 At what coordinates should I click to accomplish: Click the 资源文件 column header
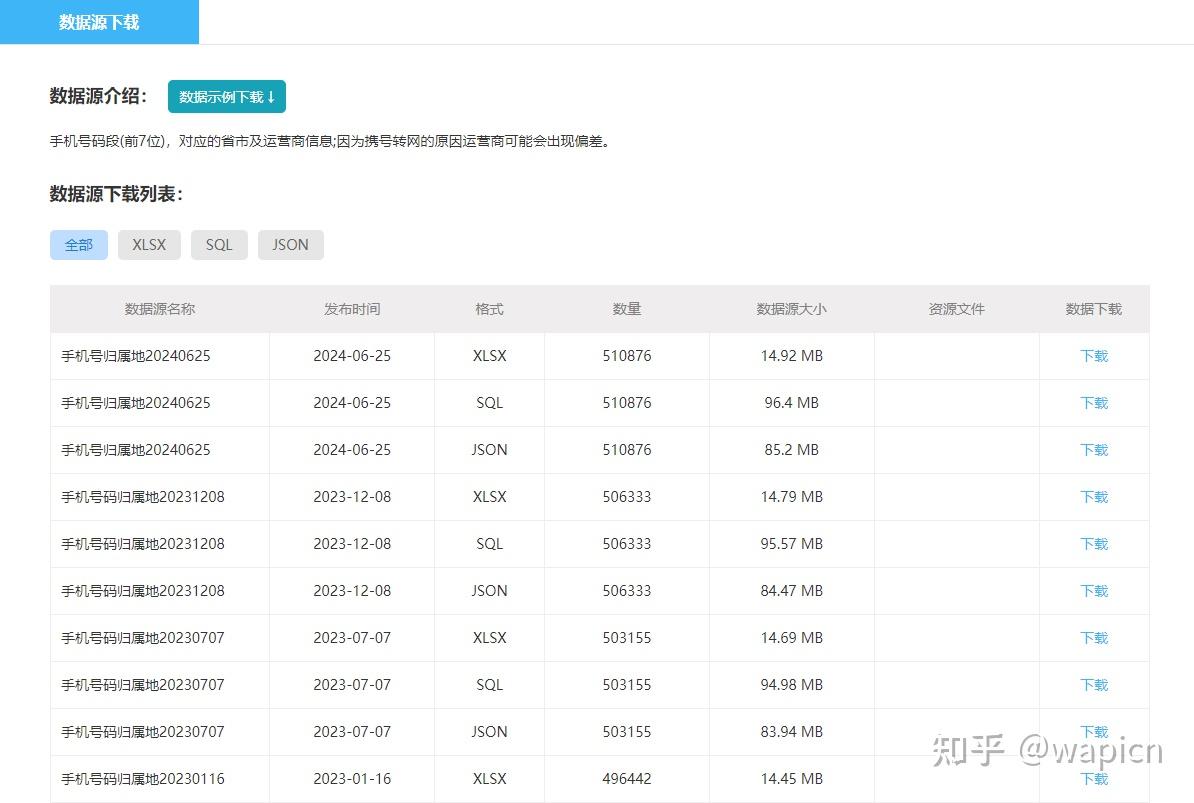tap(956, 309)
